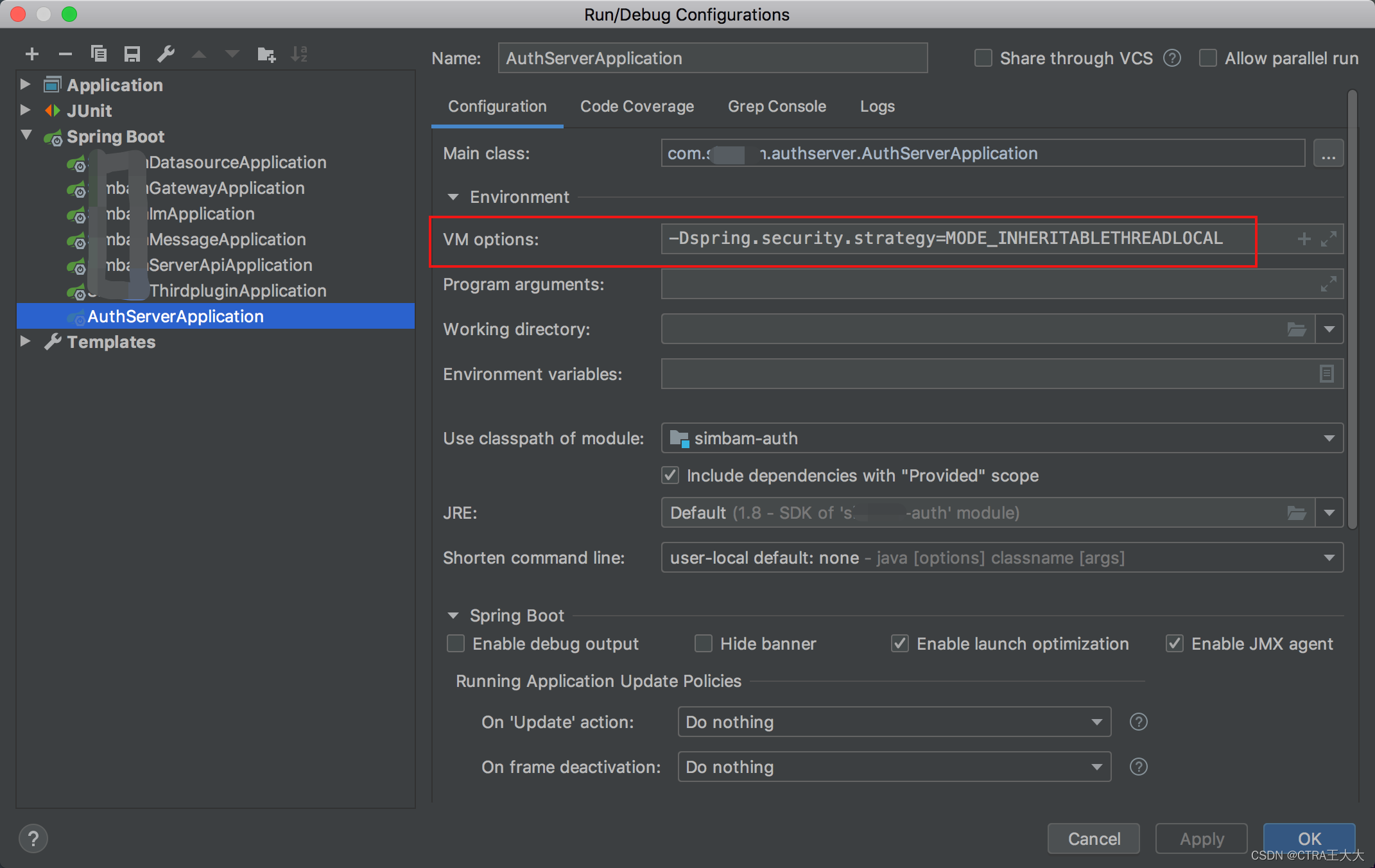
Task: Check Hide banner option
Action: [704, 644]
